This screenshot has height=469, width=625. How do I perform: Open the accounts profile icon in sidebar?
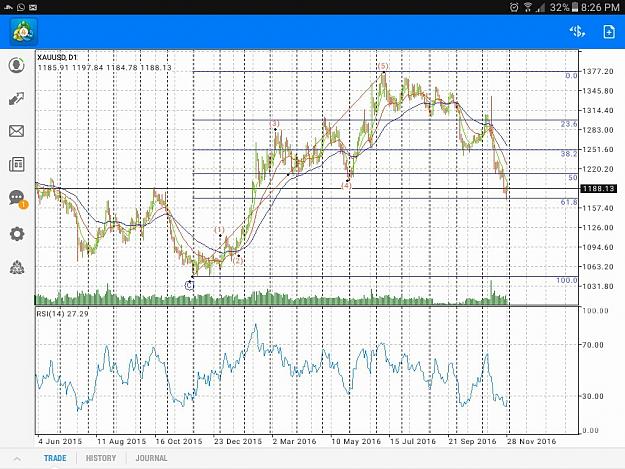tap(16, 65)
